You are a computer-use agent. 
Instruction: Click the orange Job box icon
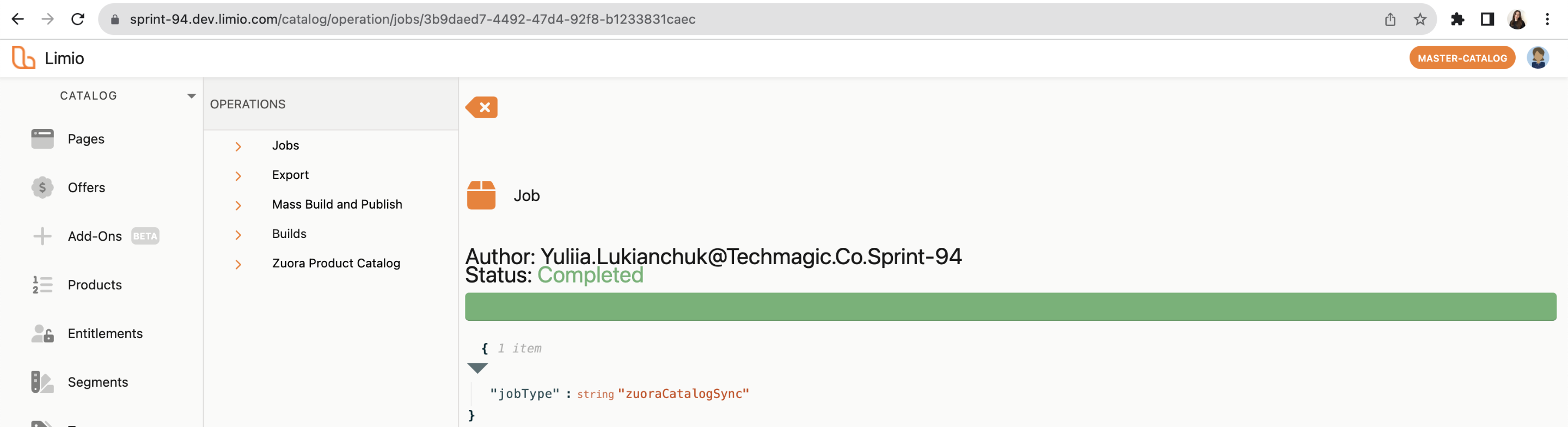click(481, 195)
